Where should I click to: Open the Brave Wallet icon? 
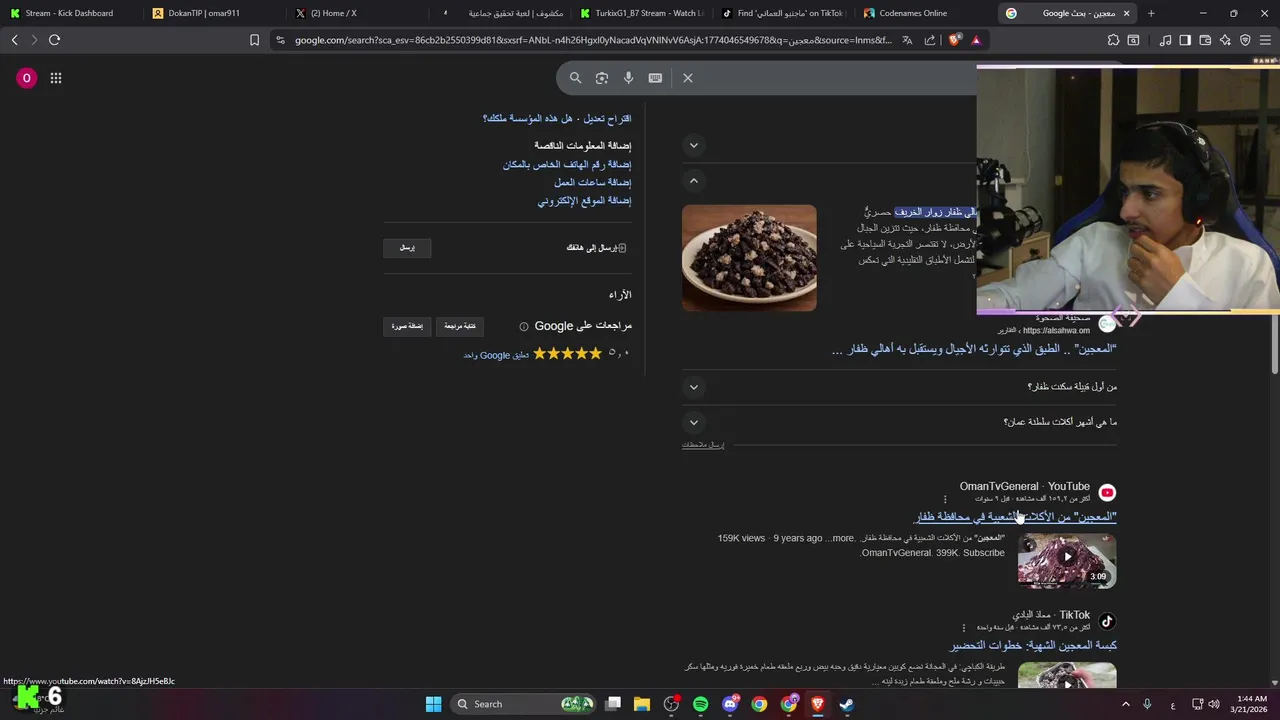tap(1205, 40)
